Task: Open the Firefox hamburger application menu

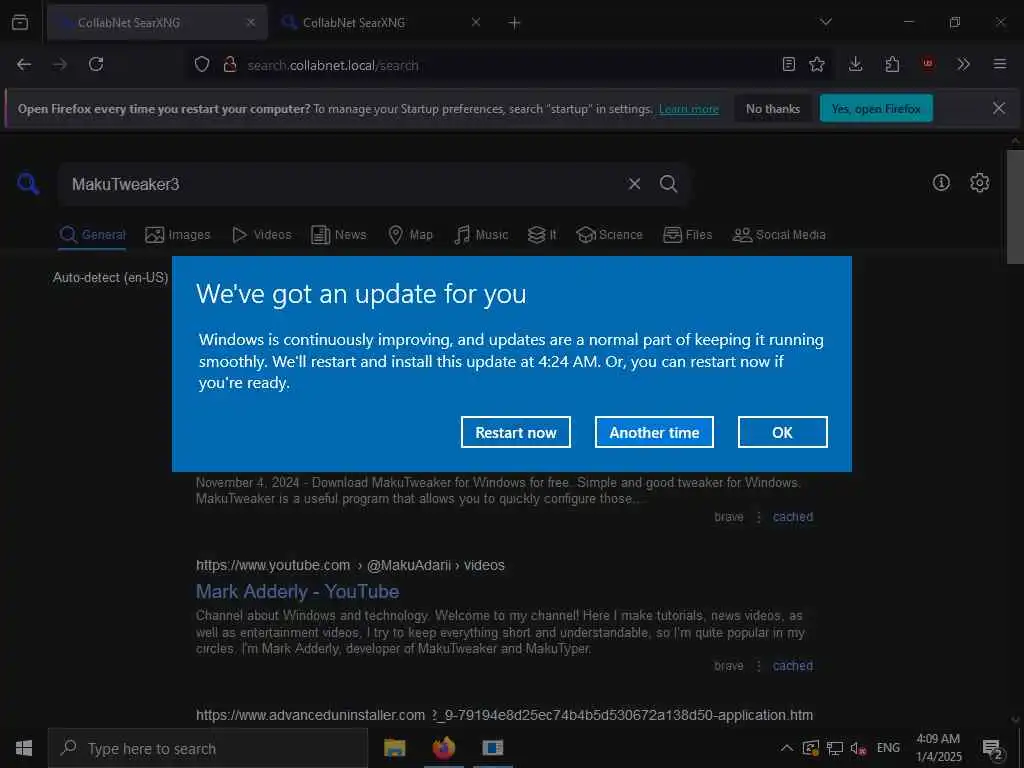Action: 1000,65
